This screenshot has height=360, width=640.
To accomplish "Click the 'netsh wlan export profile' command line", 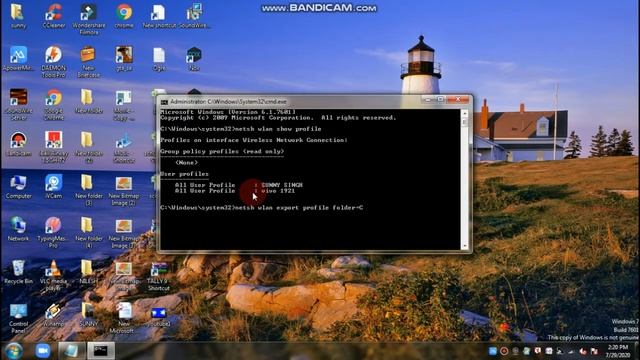I will [x=262, y=208].
